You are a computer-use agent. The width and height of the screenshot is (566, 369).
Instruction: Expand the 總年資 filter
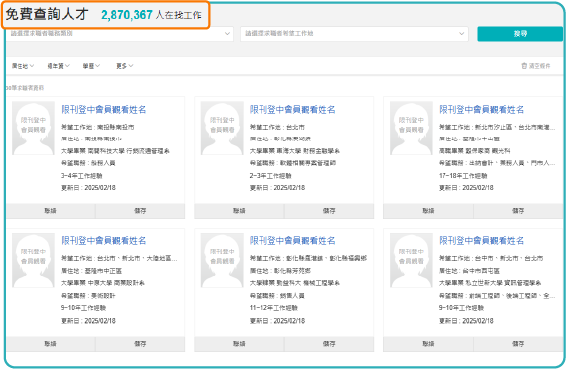tap(58, 66)
